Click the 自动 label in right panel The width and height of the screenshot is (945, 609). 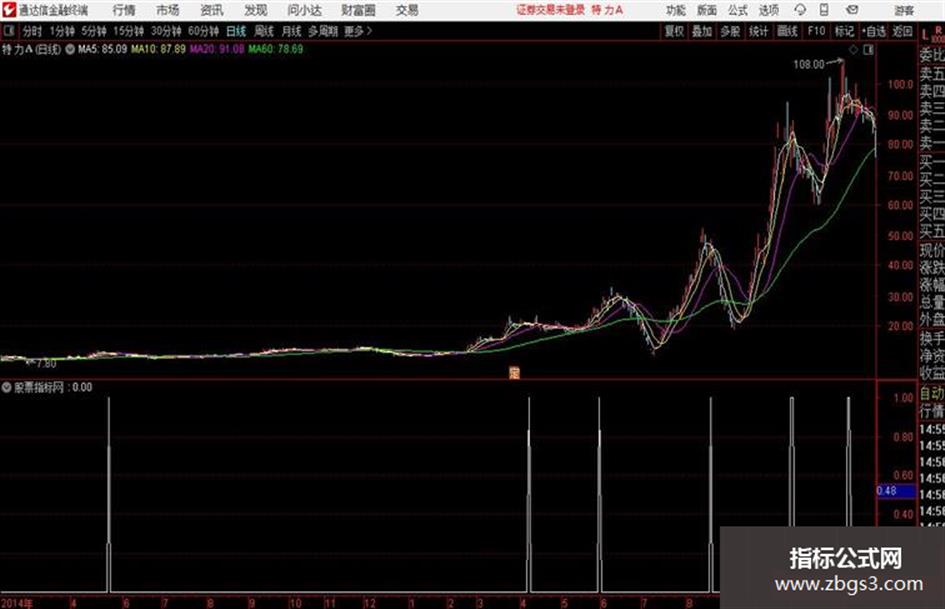click(x=932, y=394)
